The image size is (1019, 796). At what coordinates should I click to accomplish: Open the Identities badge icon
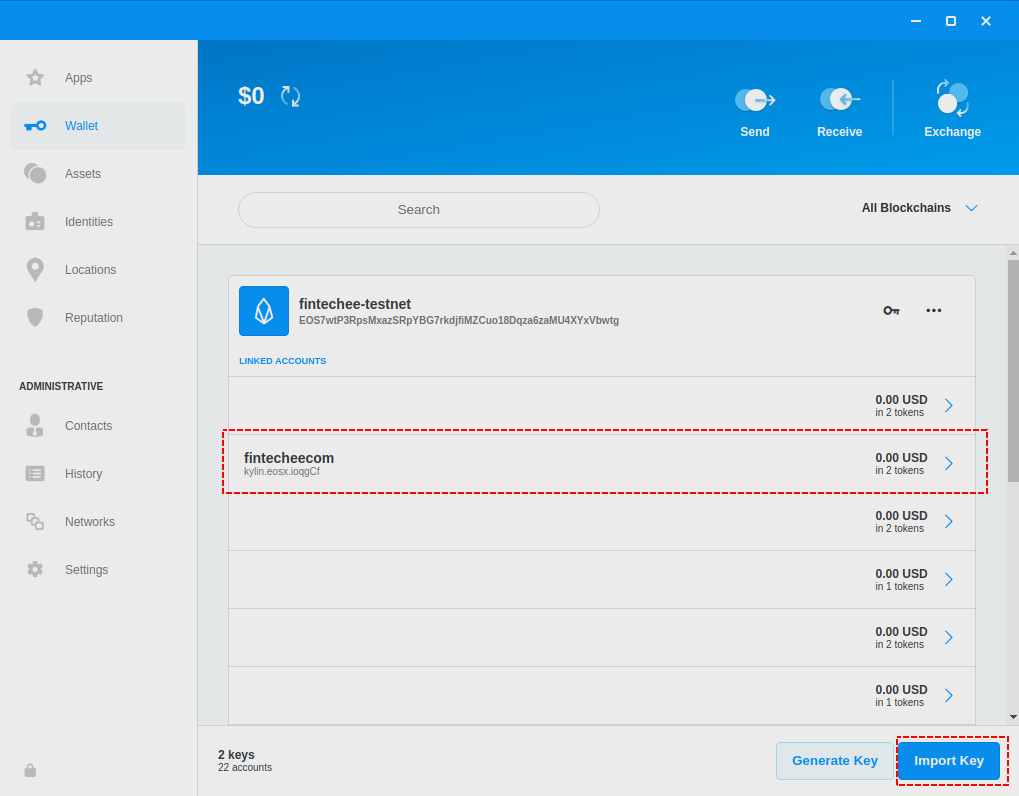(x=35, y=222)
